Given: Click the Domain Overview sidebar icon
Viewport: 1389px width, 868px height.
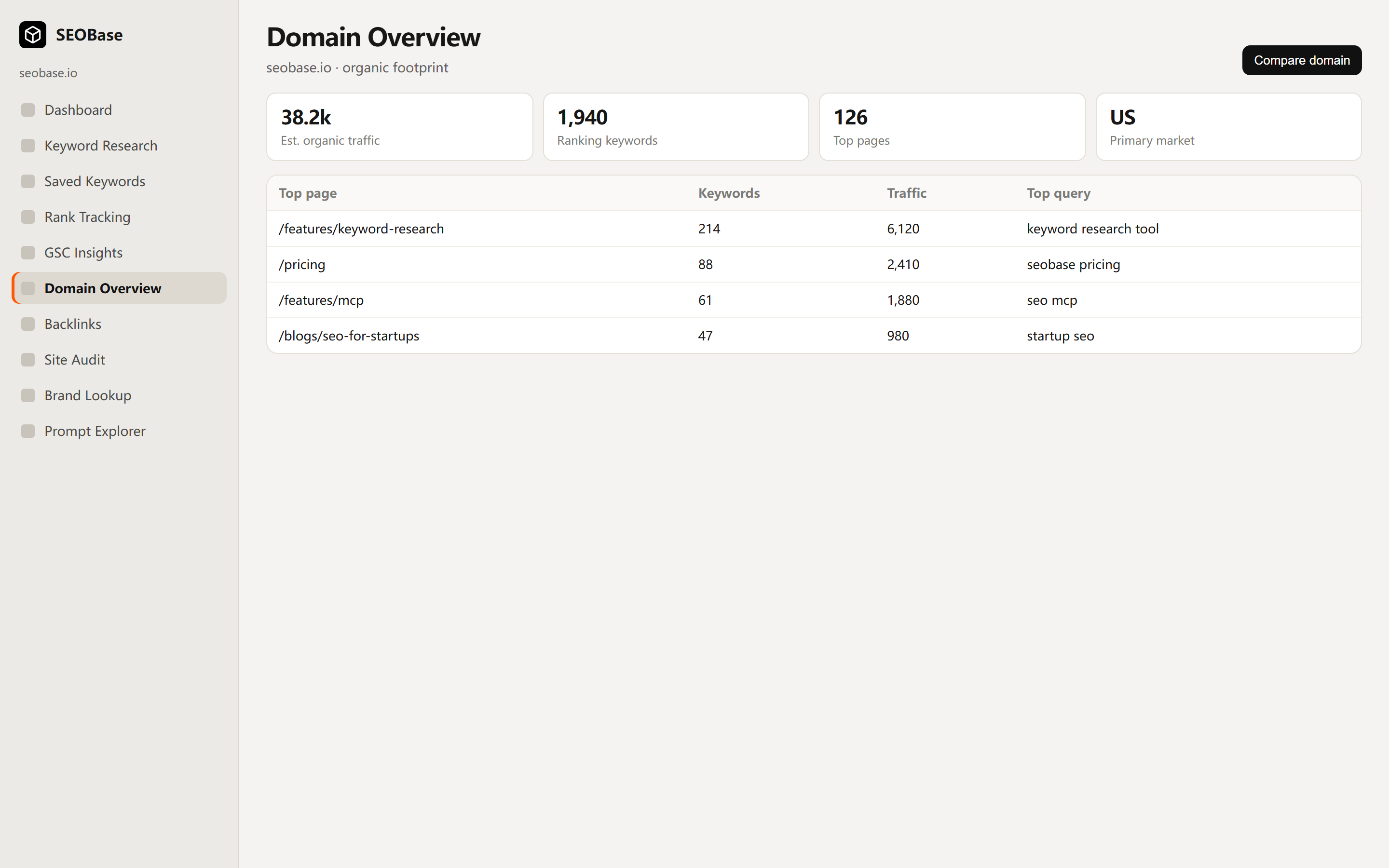Looking at the screenshot, I should (28, 288).
